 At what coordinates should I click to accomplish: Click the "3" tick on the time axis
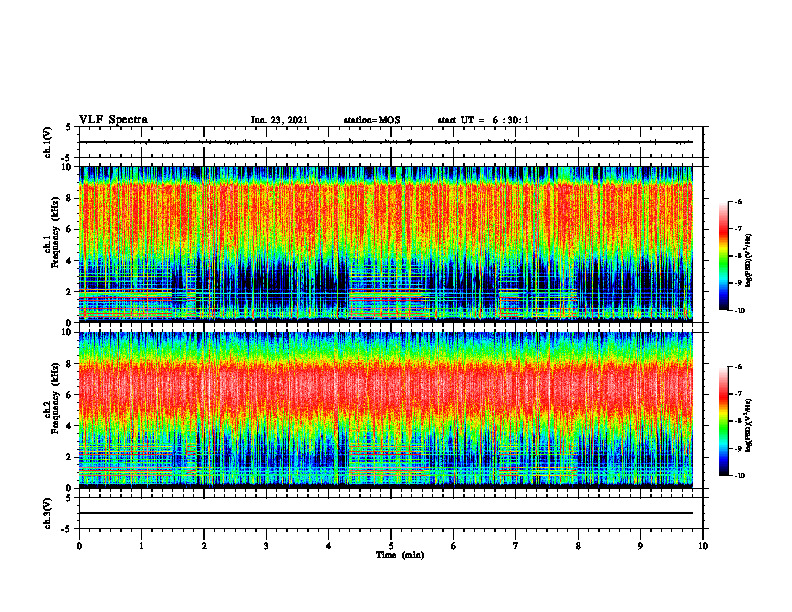[x=266, y=546]
